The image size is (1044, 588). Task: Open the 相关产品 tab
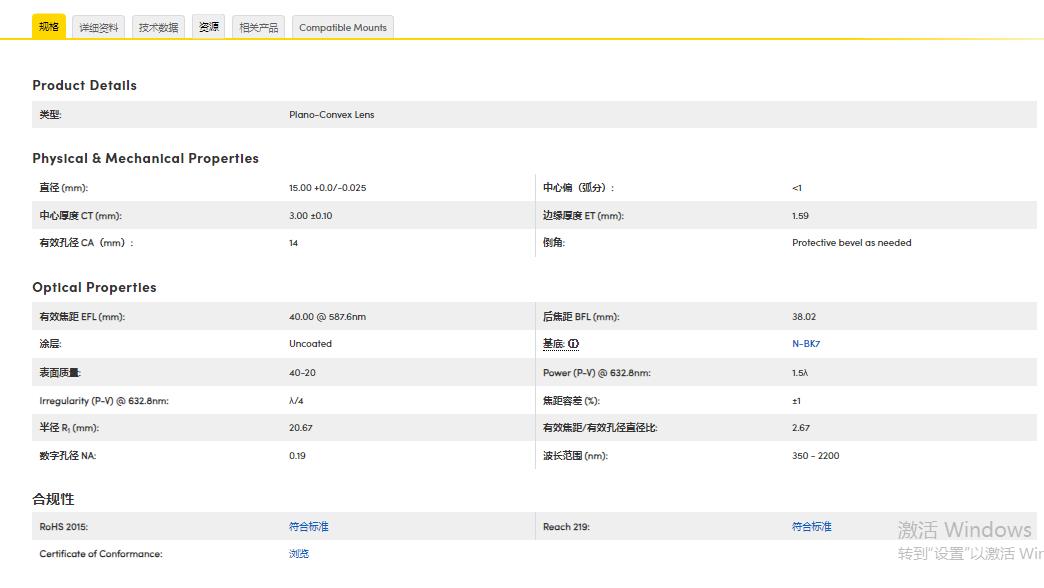[x=258, y=28]
